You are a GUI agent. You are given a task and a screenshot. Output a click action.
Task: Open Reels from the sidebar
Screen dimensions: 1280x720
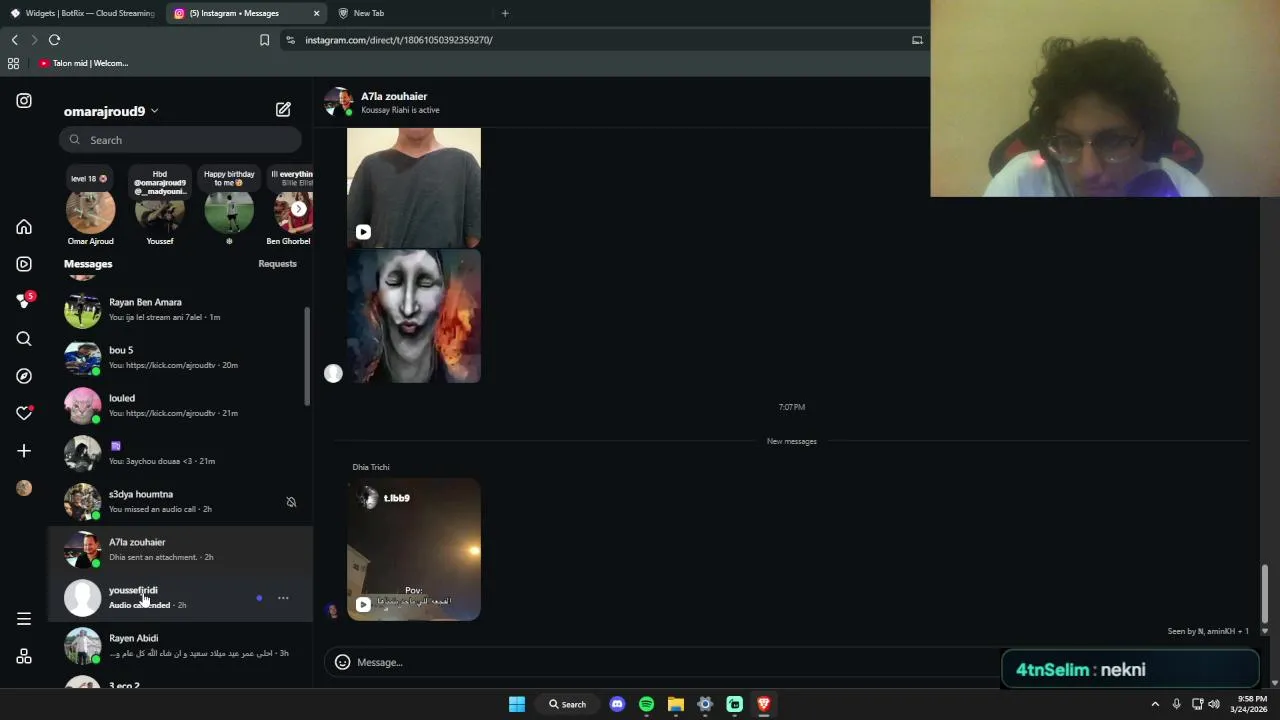[x=24, y=264]
